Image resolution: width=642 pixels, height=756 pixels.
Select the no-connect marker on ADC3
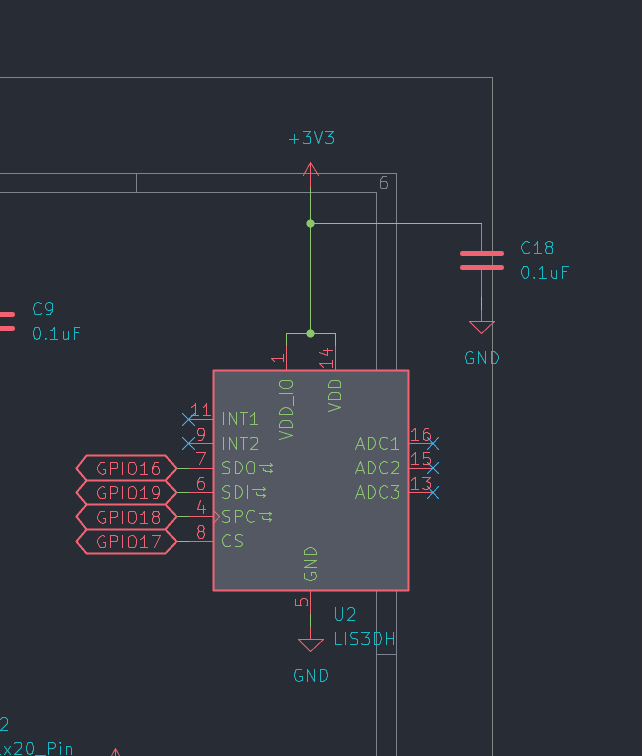pos(433,492)
